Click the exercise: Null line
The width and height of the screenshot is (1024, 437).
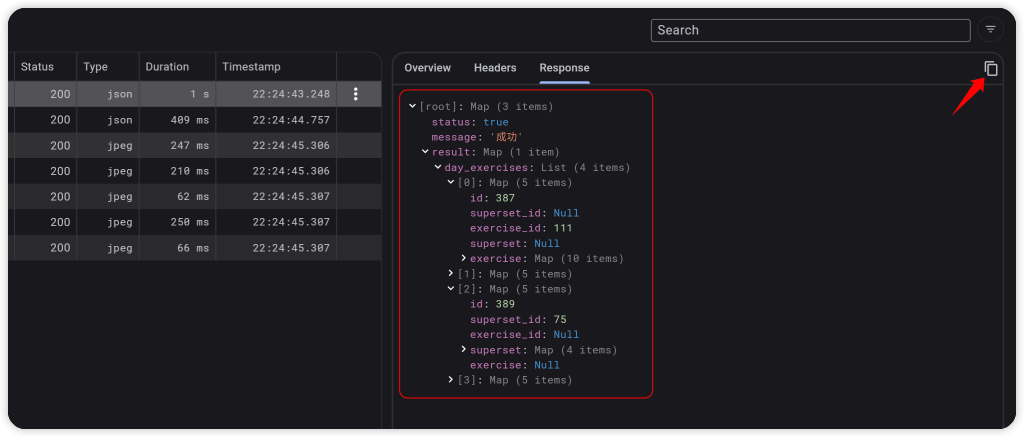pos(515,365)
